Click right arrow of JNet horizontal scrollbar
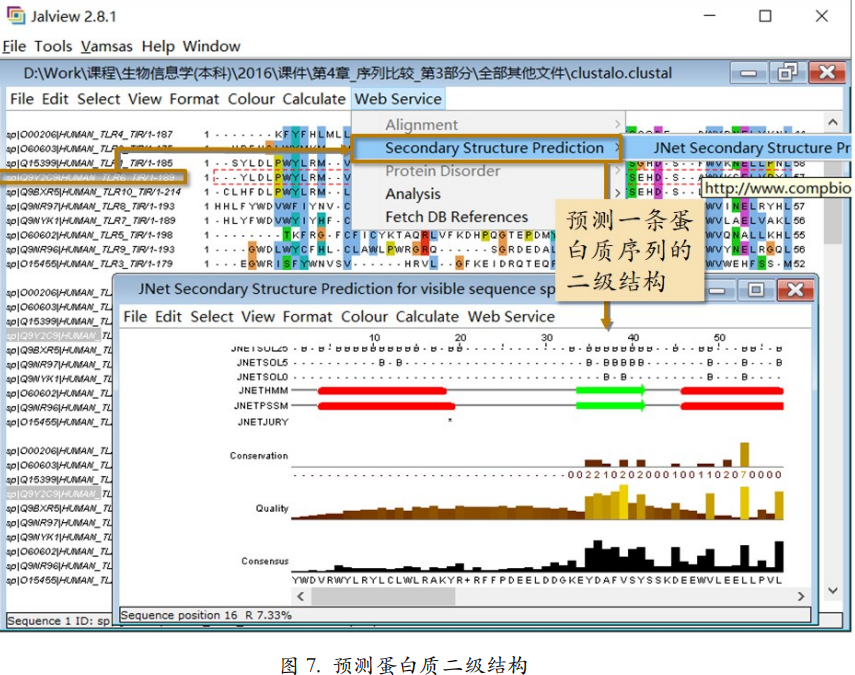The width and height of the screenshot is (855, 675). 800,596
